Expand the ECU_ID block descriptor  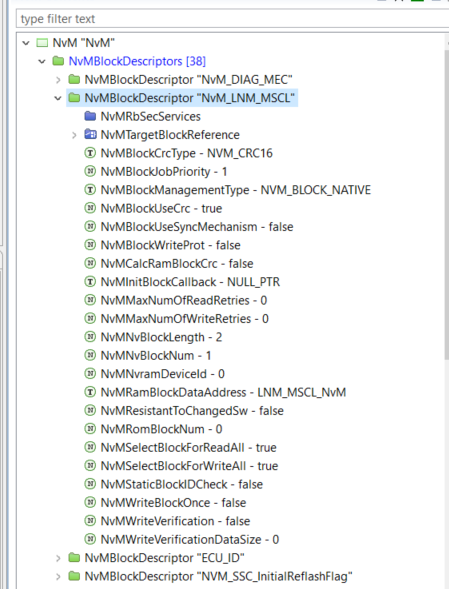click(58, 558)
